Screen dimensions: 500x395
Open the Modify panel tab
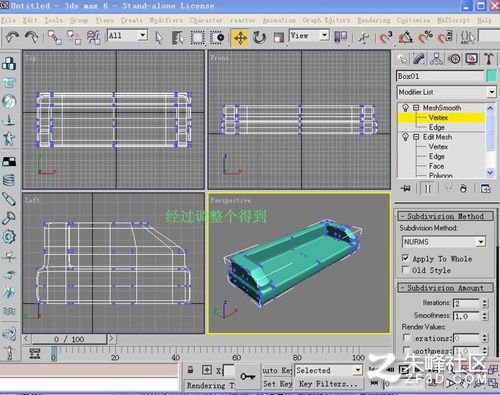pos(419,59)
